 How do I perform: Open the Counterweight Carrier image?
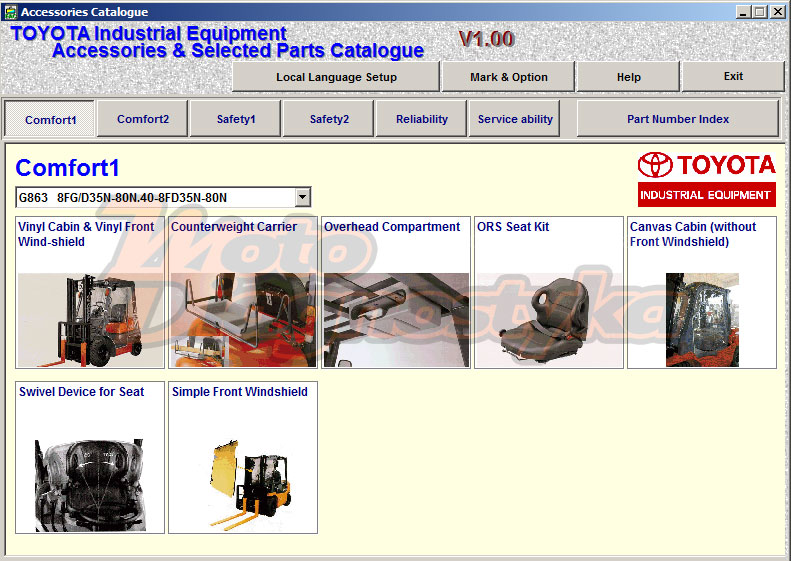pyautogui.click(x=244, y=320)
